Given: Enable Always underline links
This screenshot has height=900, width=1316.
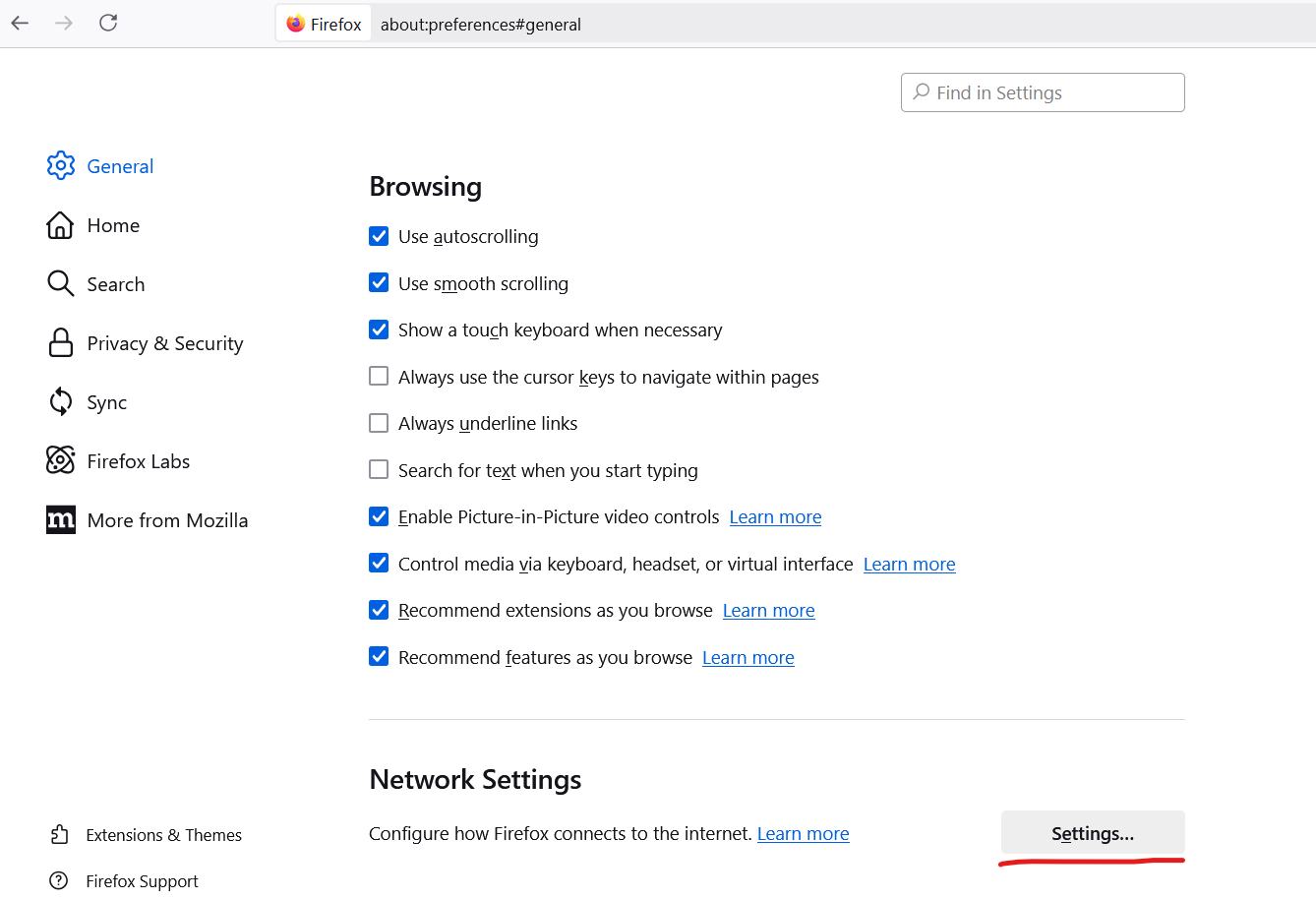Looking at the screenshot, I should [379, 423].
